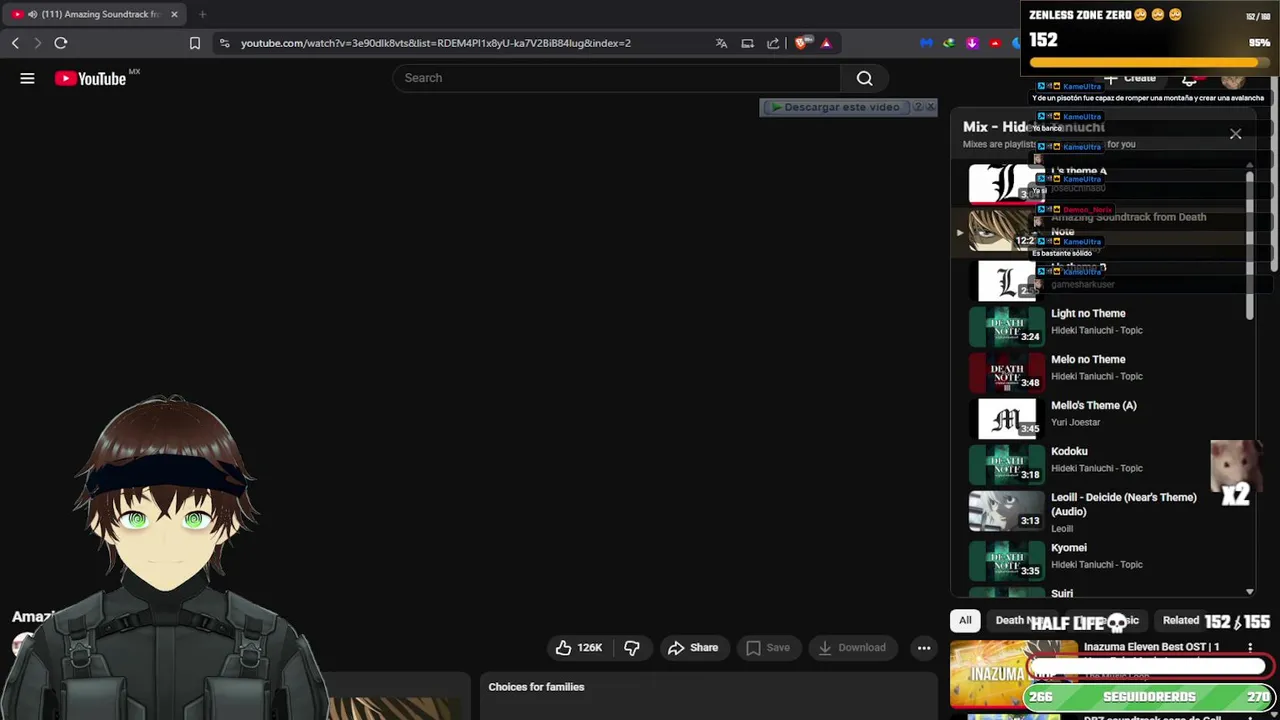Open the site settings icon beside URL
The image size is (1280, 720).
click(224, 43)
